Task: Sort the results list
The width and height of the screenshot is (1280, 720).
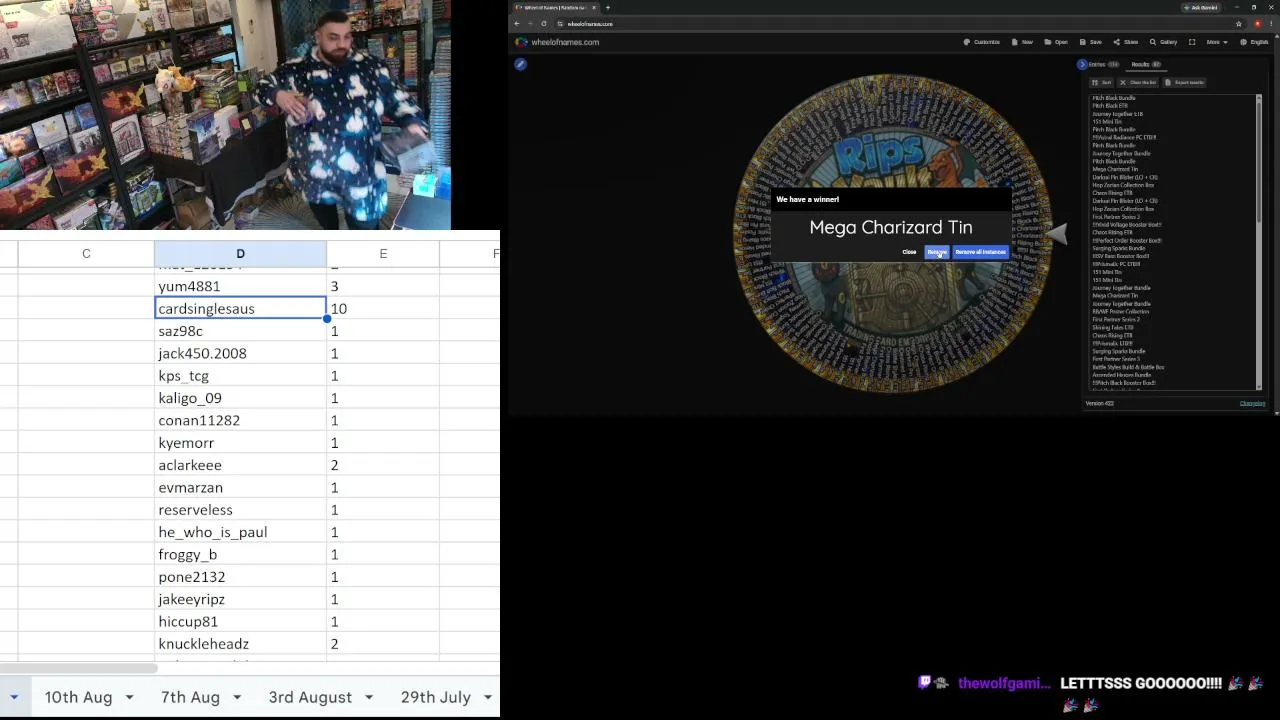Action: [1101, 82]
